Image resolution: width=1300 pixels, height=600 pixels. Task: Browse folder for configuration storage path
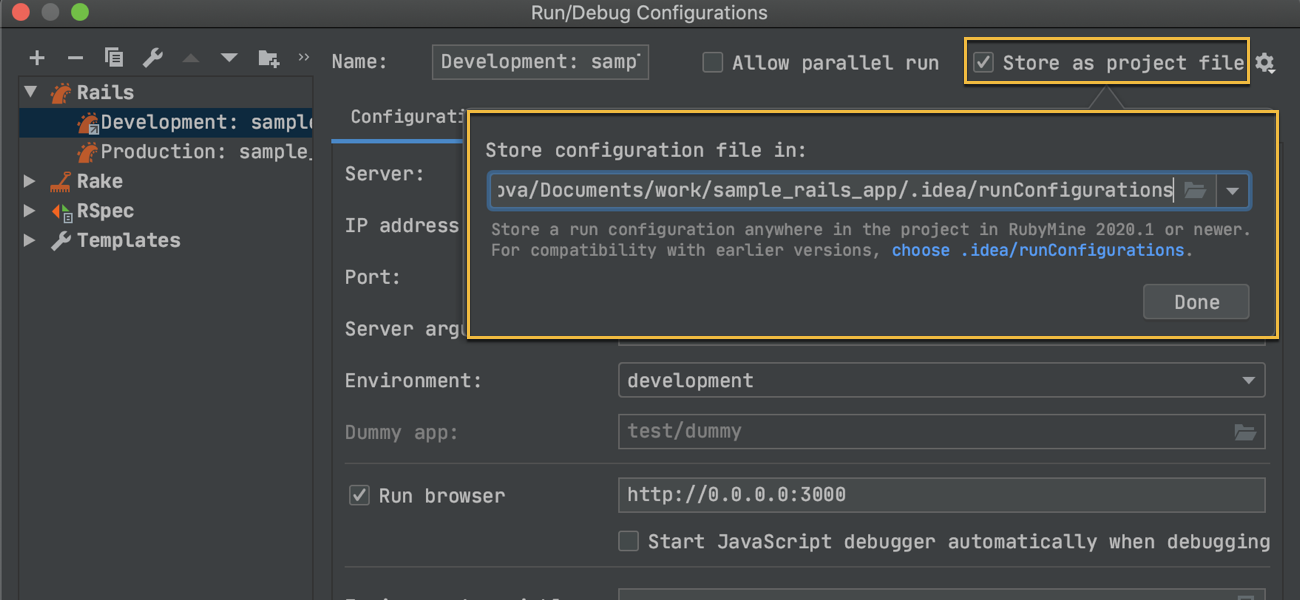(x=1195, y=190)
